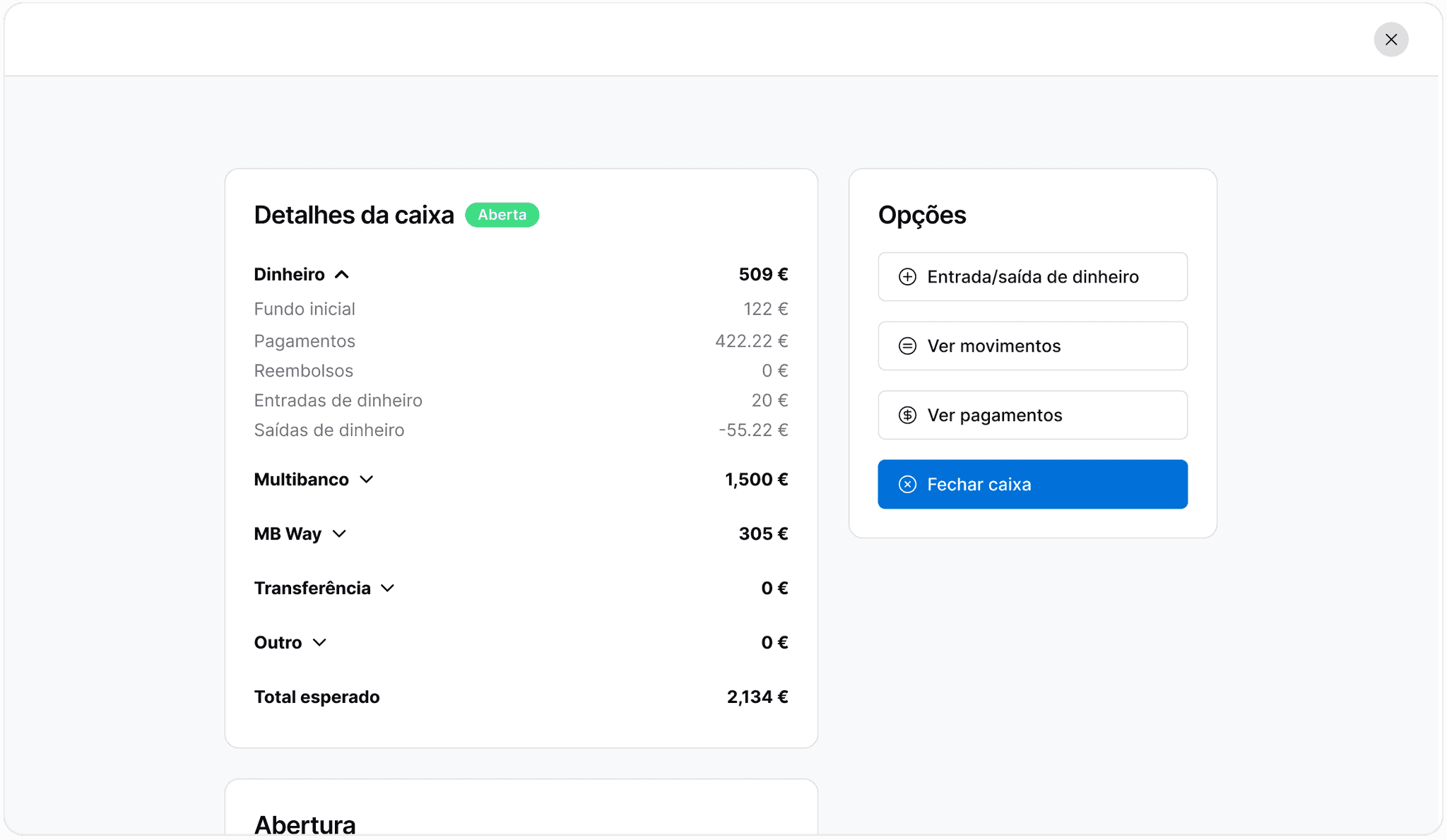Click the 122 € Fundo inicial value

(766, 309)
